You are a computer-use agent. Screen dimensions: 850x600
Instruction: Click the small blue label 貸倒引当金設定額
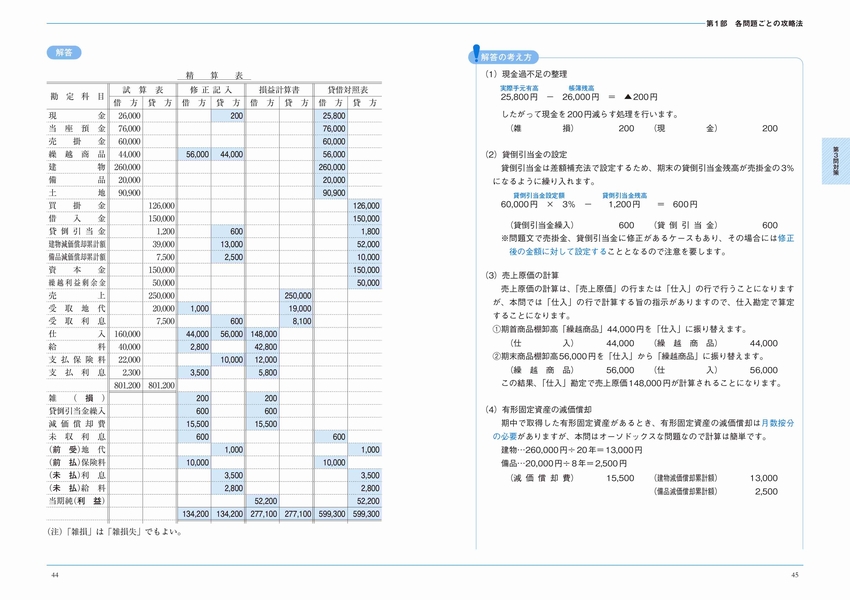click(x=539, y=195)
